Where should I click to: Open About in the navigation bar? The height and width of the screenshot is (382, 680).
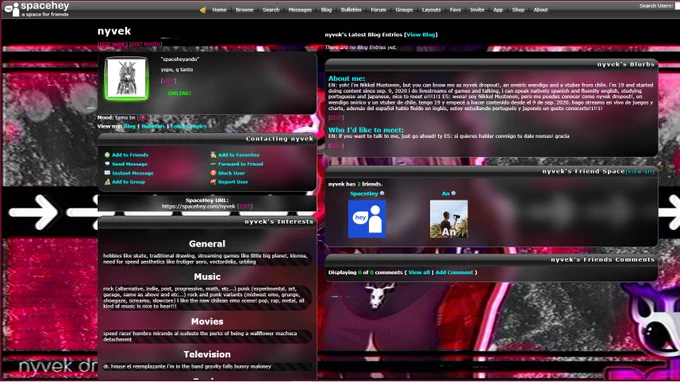click(x=540, y=10)
